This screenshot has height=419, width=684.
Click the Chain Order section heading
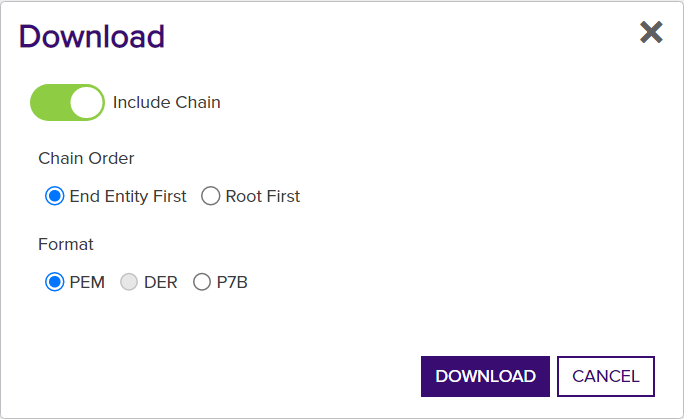click(86, 158)
